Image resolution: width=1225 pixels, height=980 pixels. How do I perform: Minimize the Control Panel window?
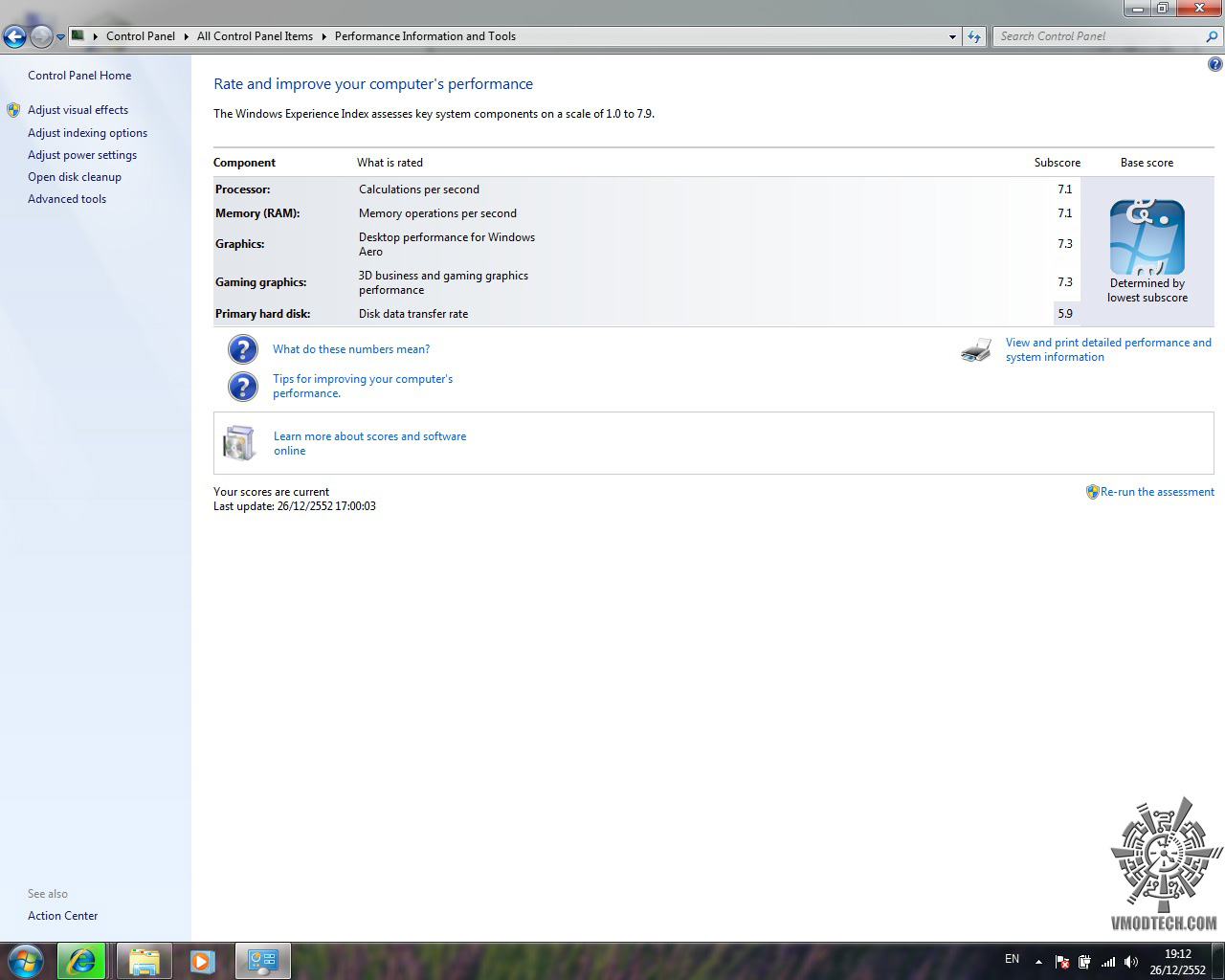pyautogui.click(x=1137, y=9)
